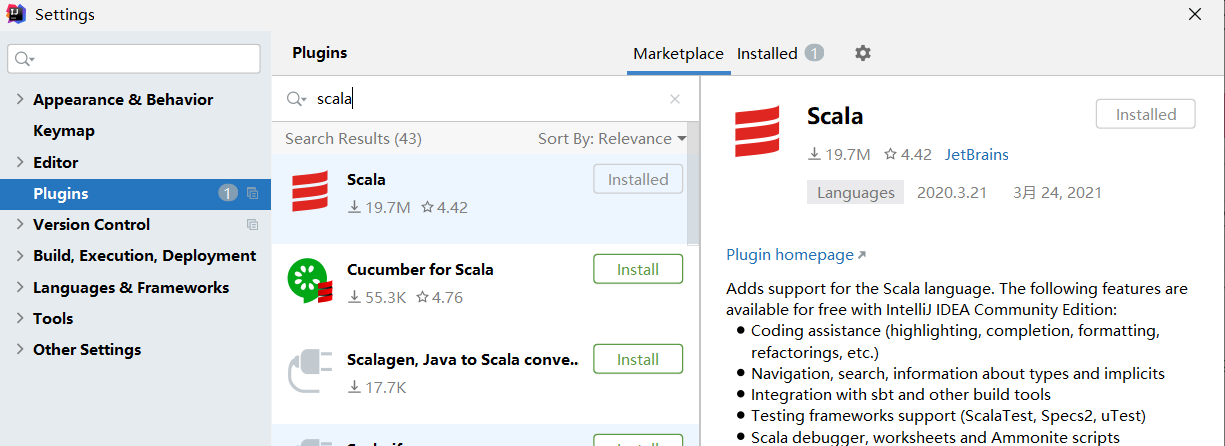Viewport: 1225px width, 446px height.
Task: Click the gear icon beside Installed tab
Action: coord(863,53)
